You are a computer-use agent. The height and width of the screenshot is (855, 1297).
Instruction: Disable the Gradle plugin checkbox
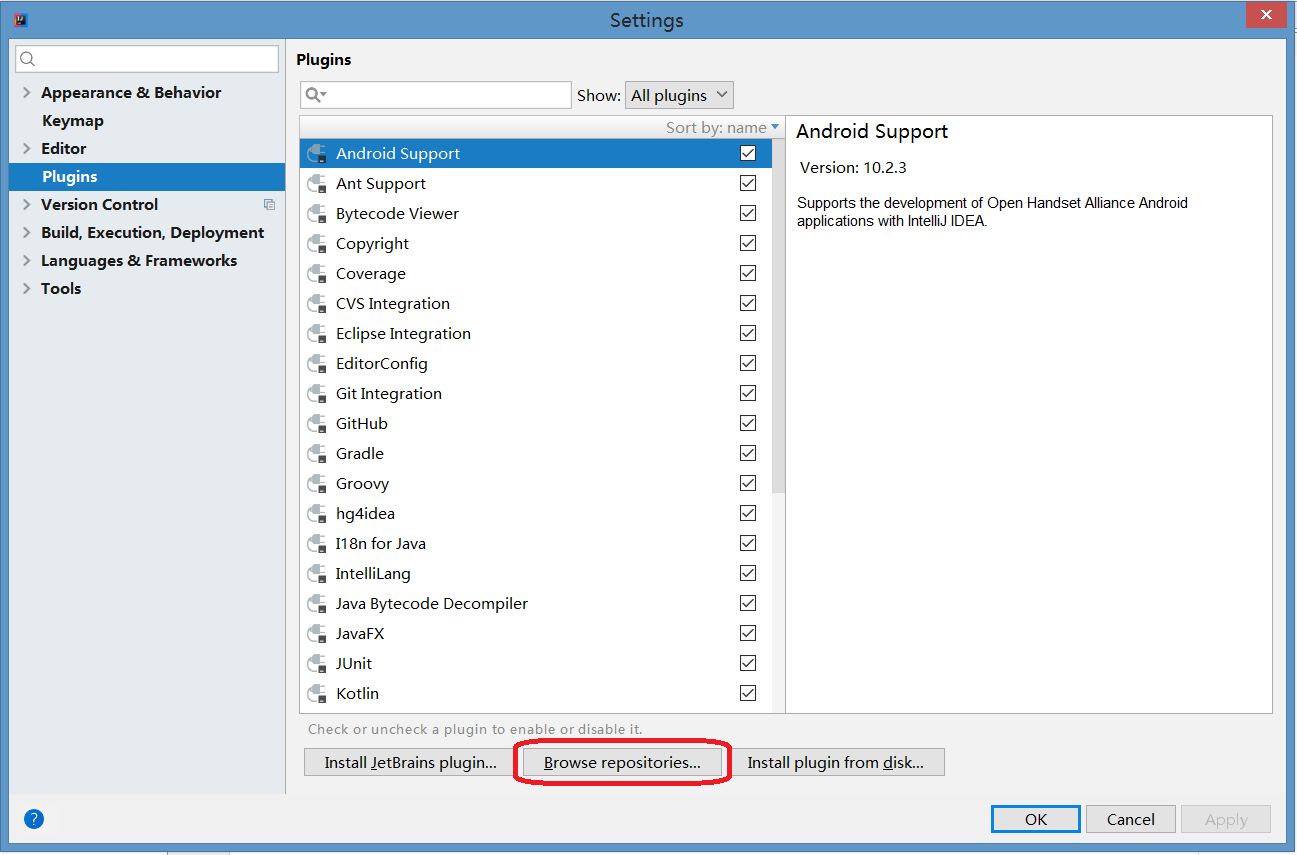click(x=748, y=453)
